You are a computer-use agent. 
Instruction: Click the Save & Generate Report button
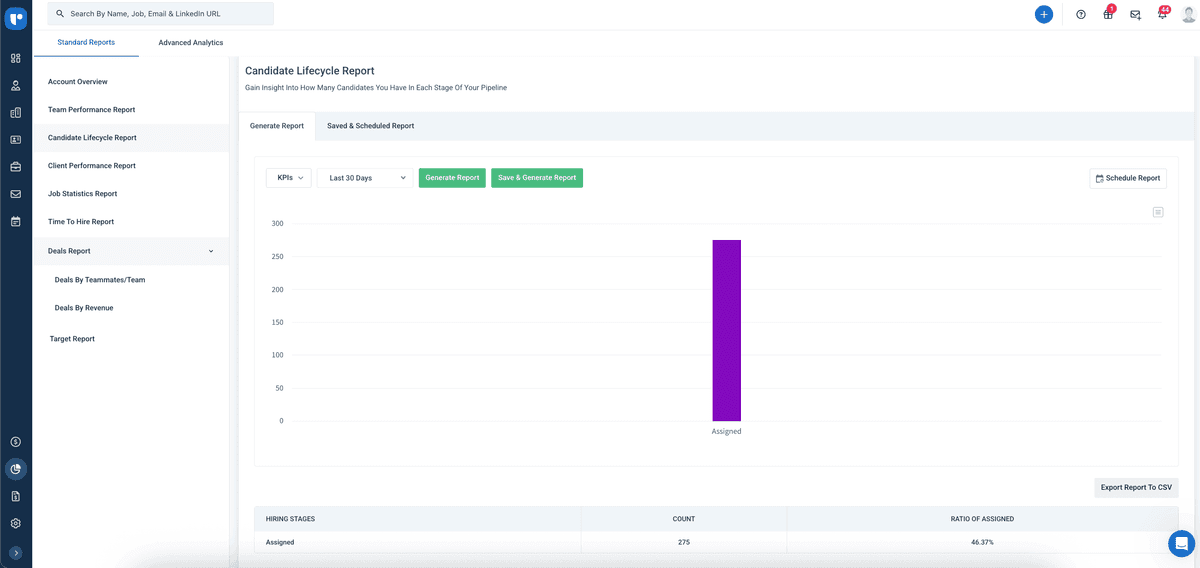point(537,178)
